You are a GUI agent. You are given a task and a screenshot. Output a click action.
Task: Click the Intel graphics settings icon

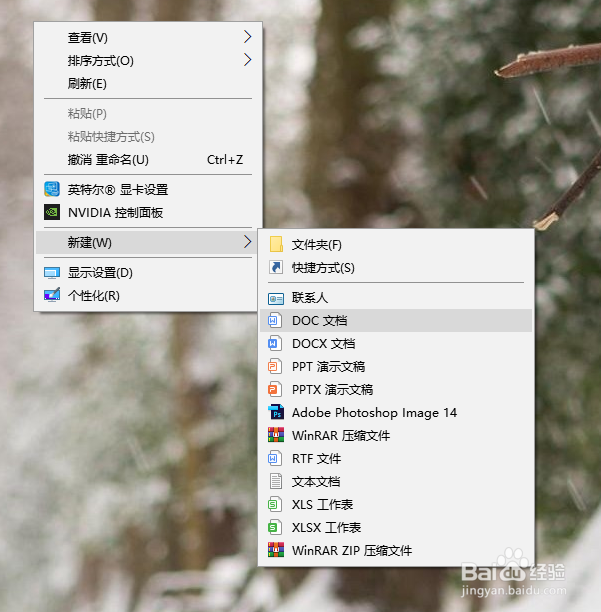click(x=52, y=189)
